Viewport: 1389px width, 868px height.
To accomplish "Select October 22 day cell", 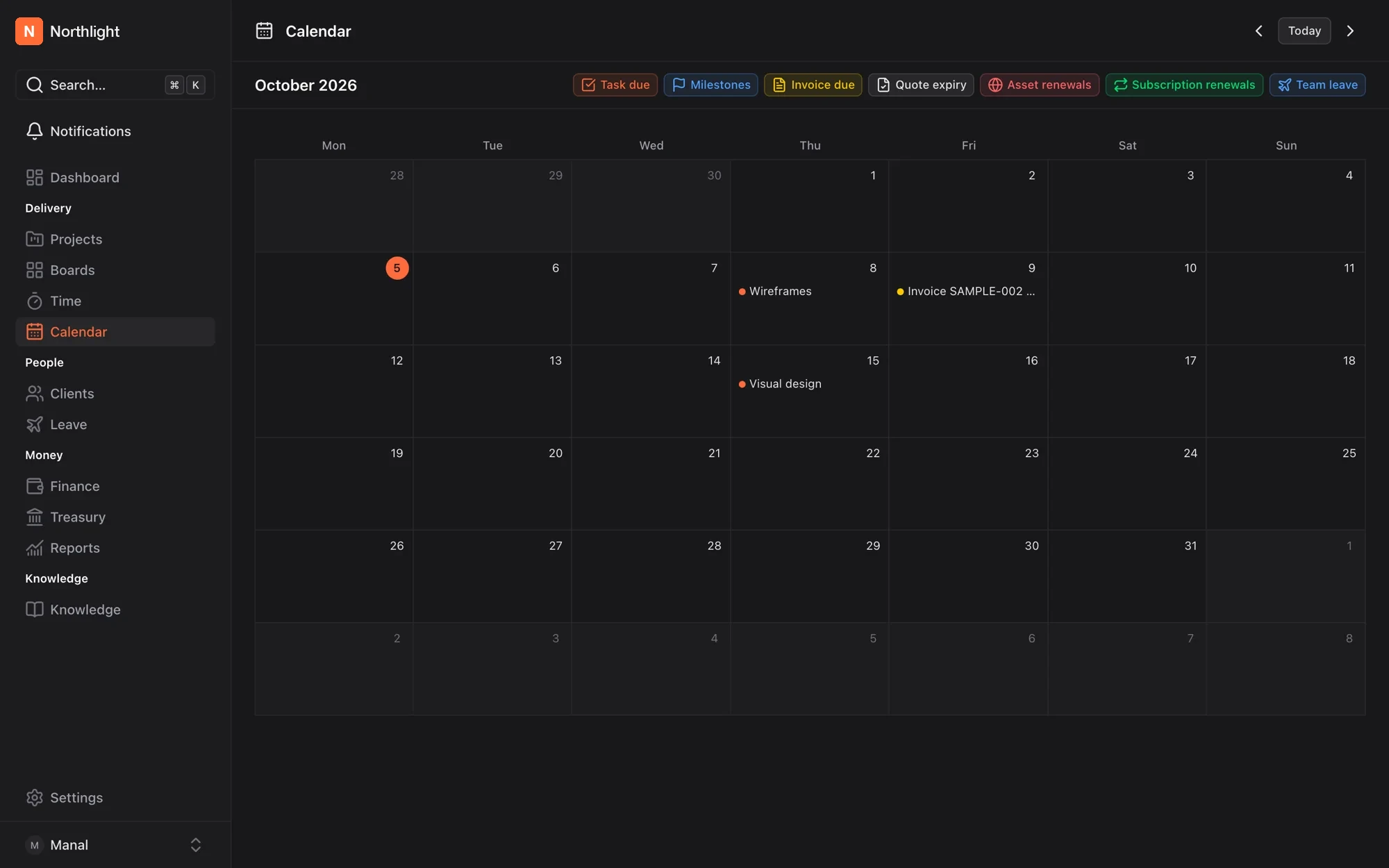I will coord(810,484).
